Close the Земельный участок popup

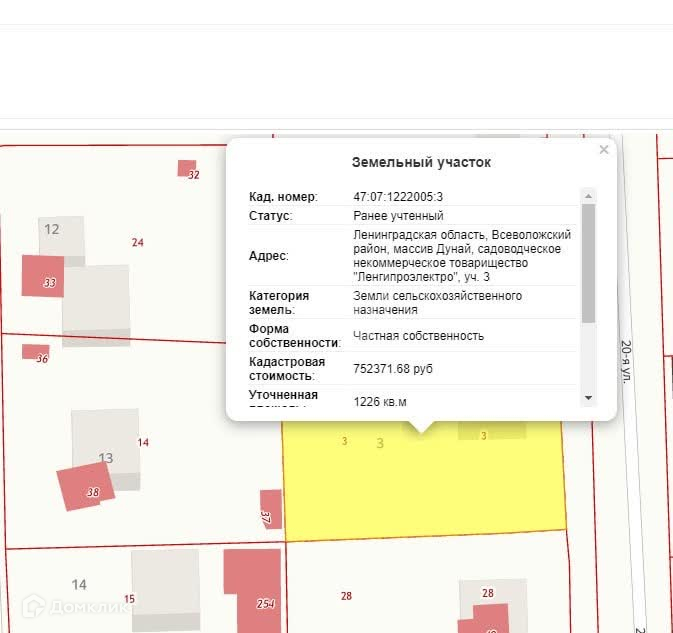[604, 150]
